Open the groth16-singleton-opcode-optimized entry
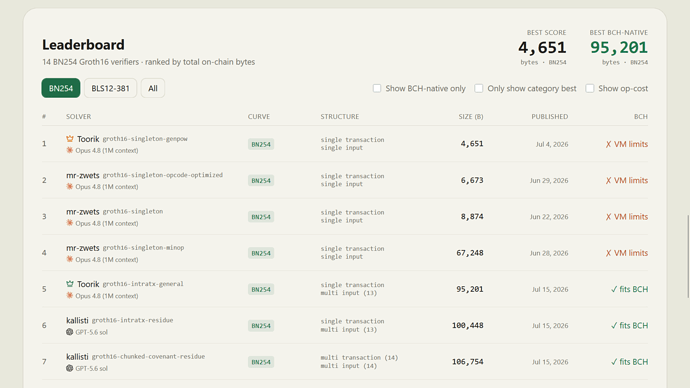The image size is (690, 388). pos(162,175)
